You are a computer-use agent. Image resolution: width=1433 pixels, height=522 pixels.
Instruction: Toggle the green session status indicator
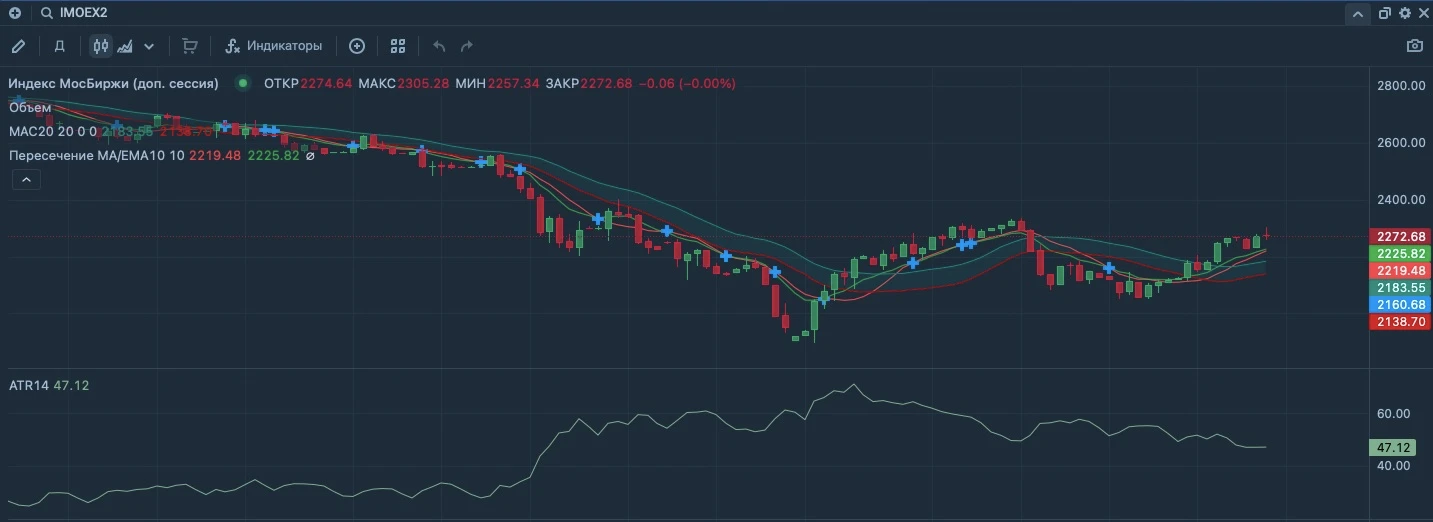click(x=242, y=83)
